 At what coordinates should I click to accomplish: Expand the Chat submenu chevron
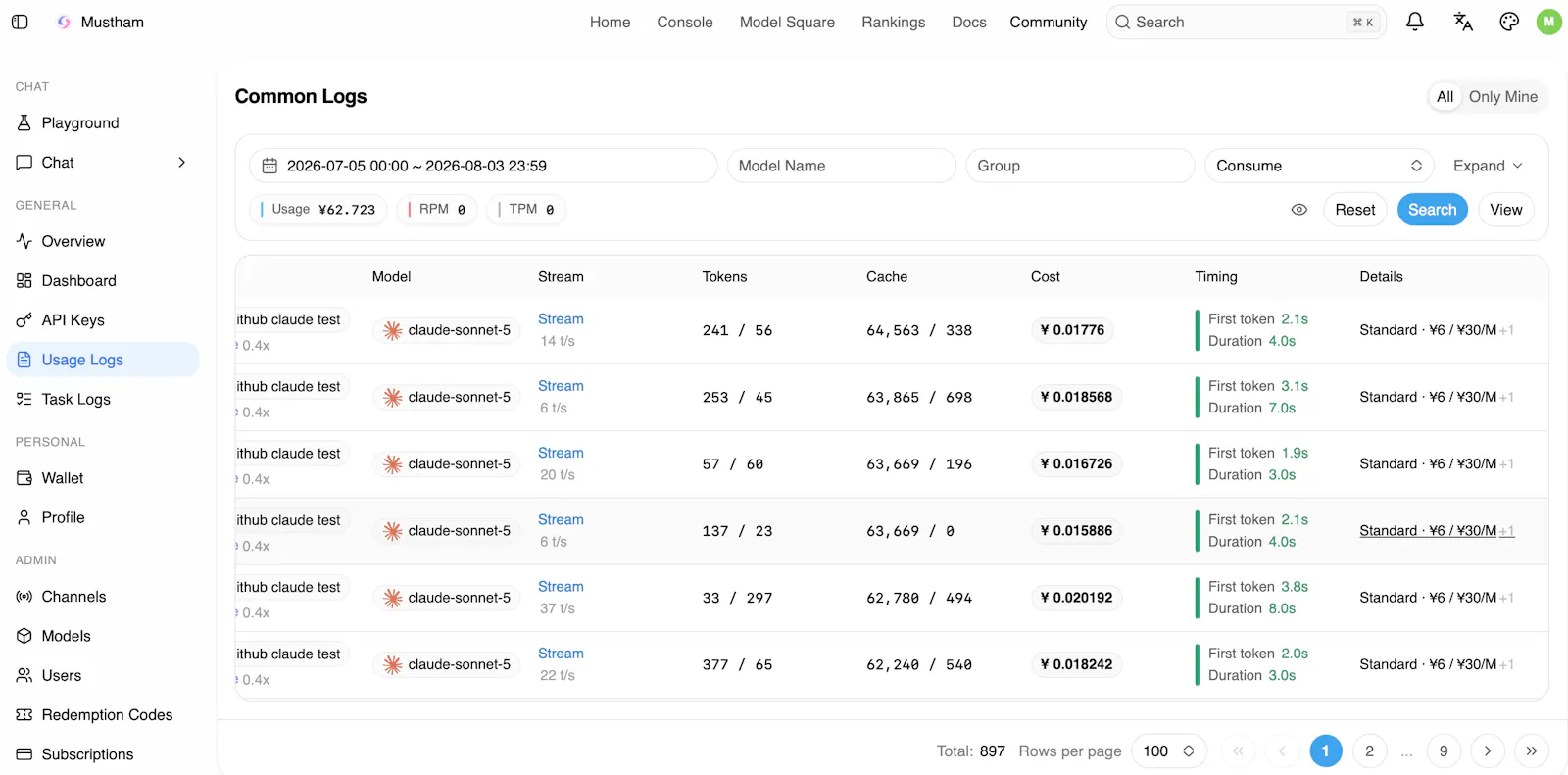tap(181, 163)
